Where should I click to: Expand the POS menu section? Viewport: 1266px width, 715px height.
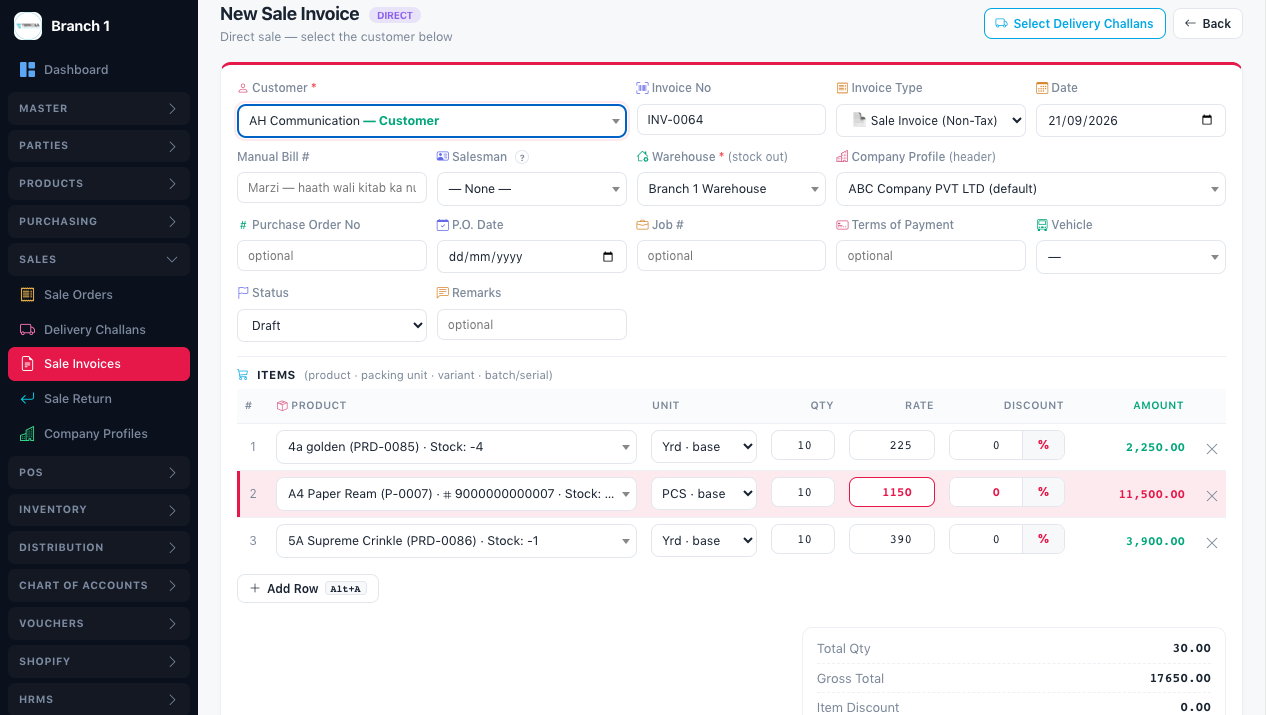tap(99, 471)
